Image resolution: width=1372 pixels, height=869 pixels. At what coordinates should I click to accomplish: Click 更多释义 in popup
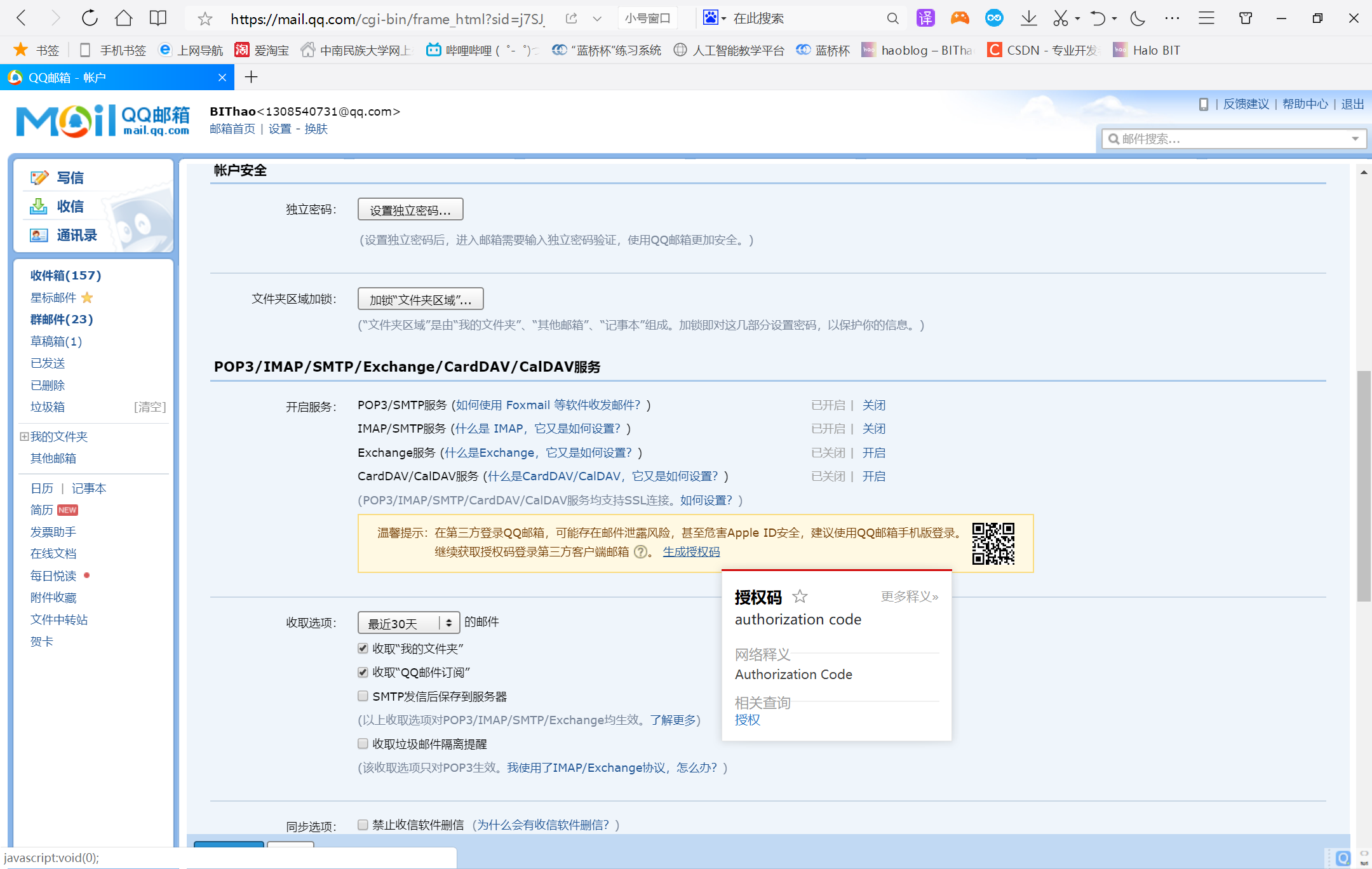click(910, 596)
